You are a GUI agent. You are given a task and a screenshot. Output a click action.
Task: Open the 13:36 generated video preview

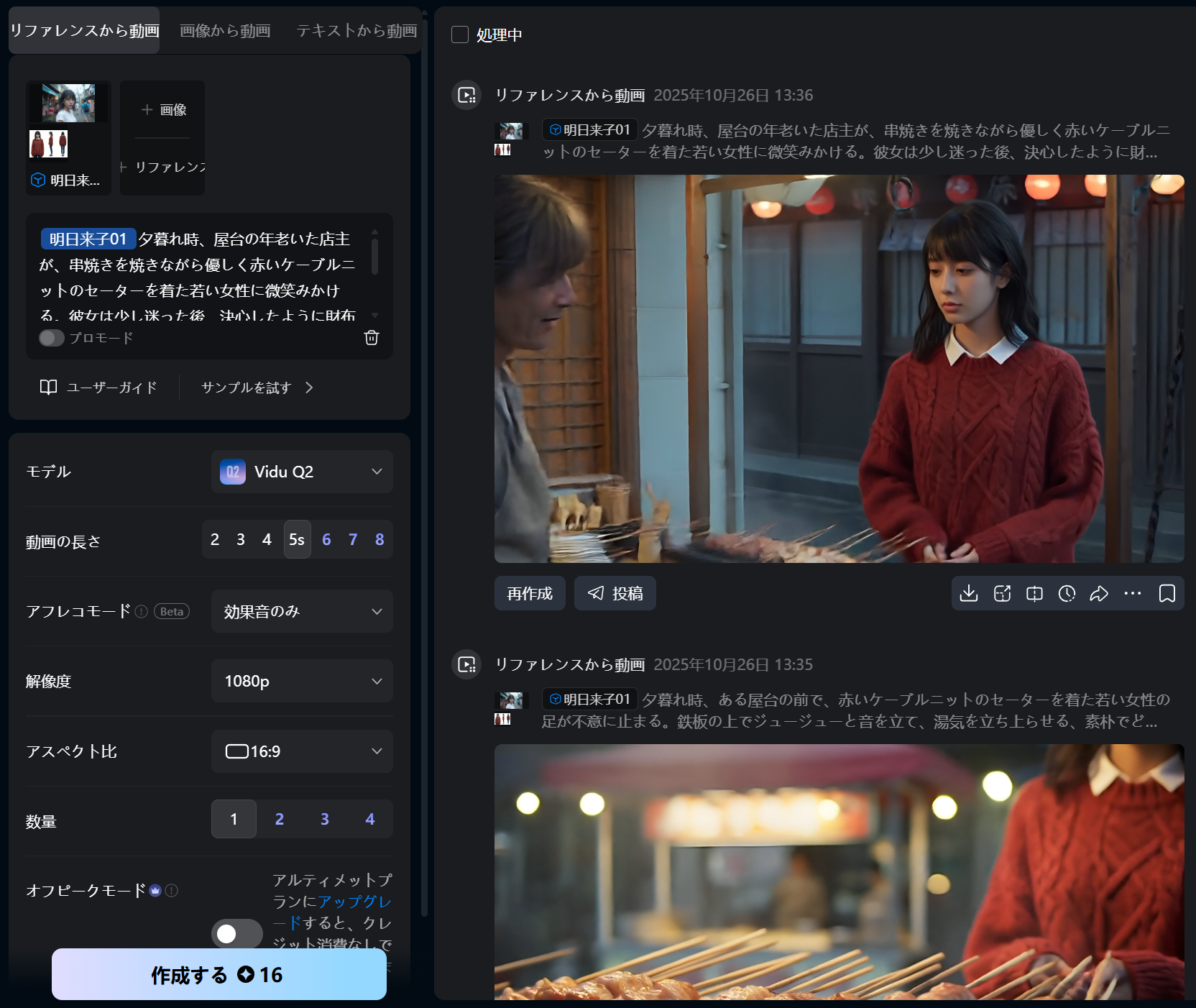point(839,369)
